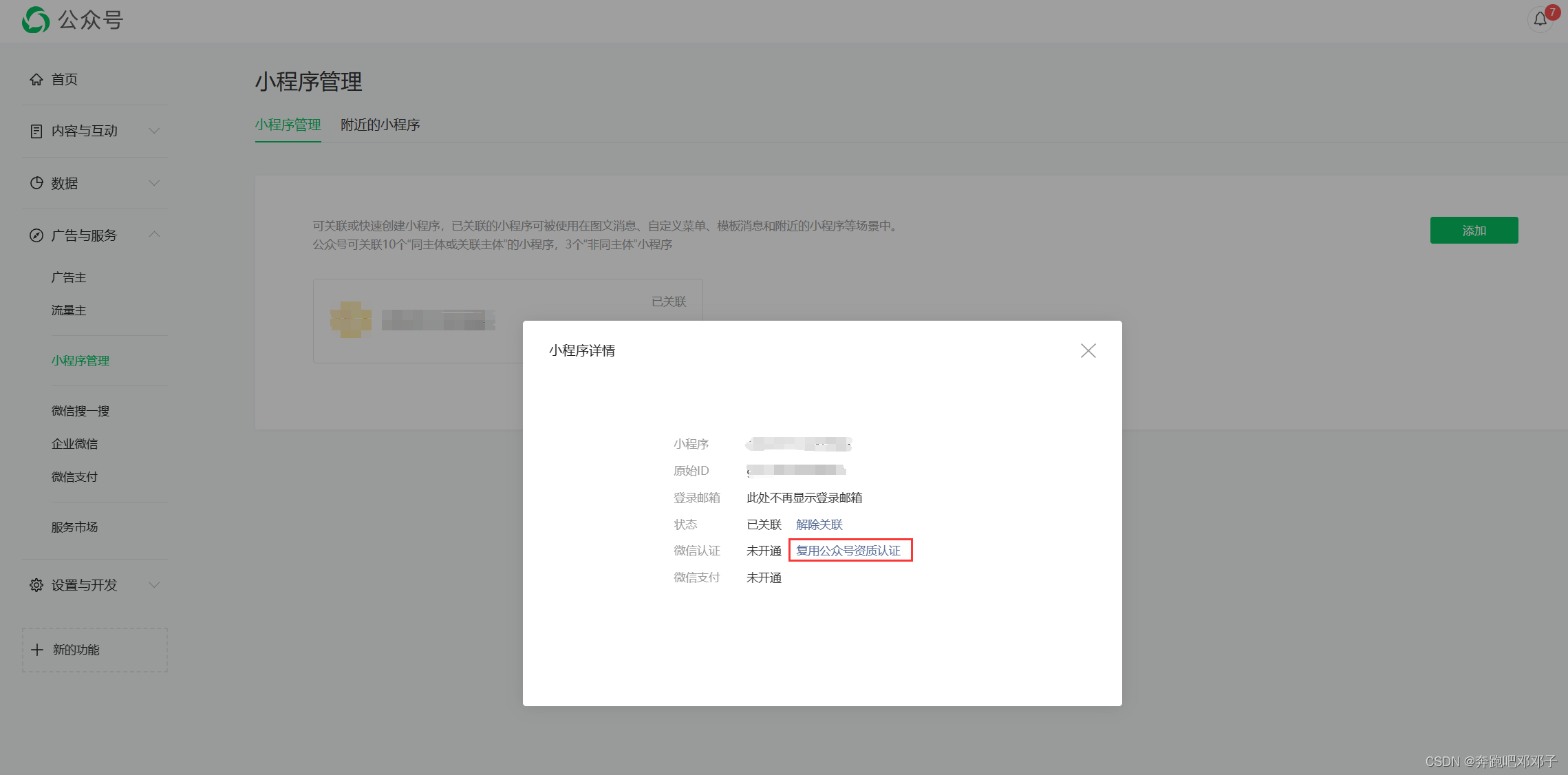1568x775 pixels.
Task: Select 小程序管理 in the sidebar
Action: click(x=80, y=361)
